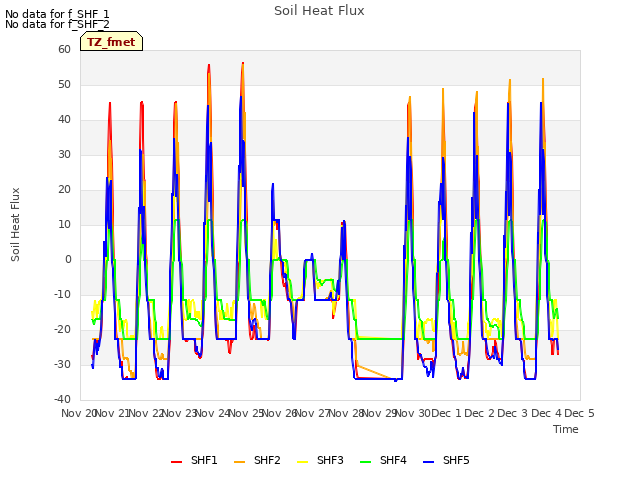This screenshot has height=480, width=640.
Task: Click the red SHF1 legend swatch
Action: point(176,461)
